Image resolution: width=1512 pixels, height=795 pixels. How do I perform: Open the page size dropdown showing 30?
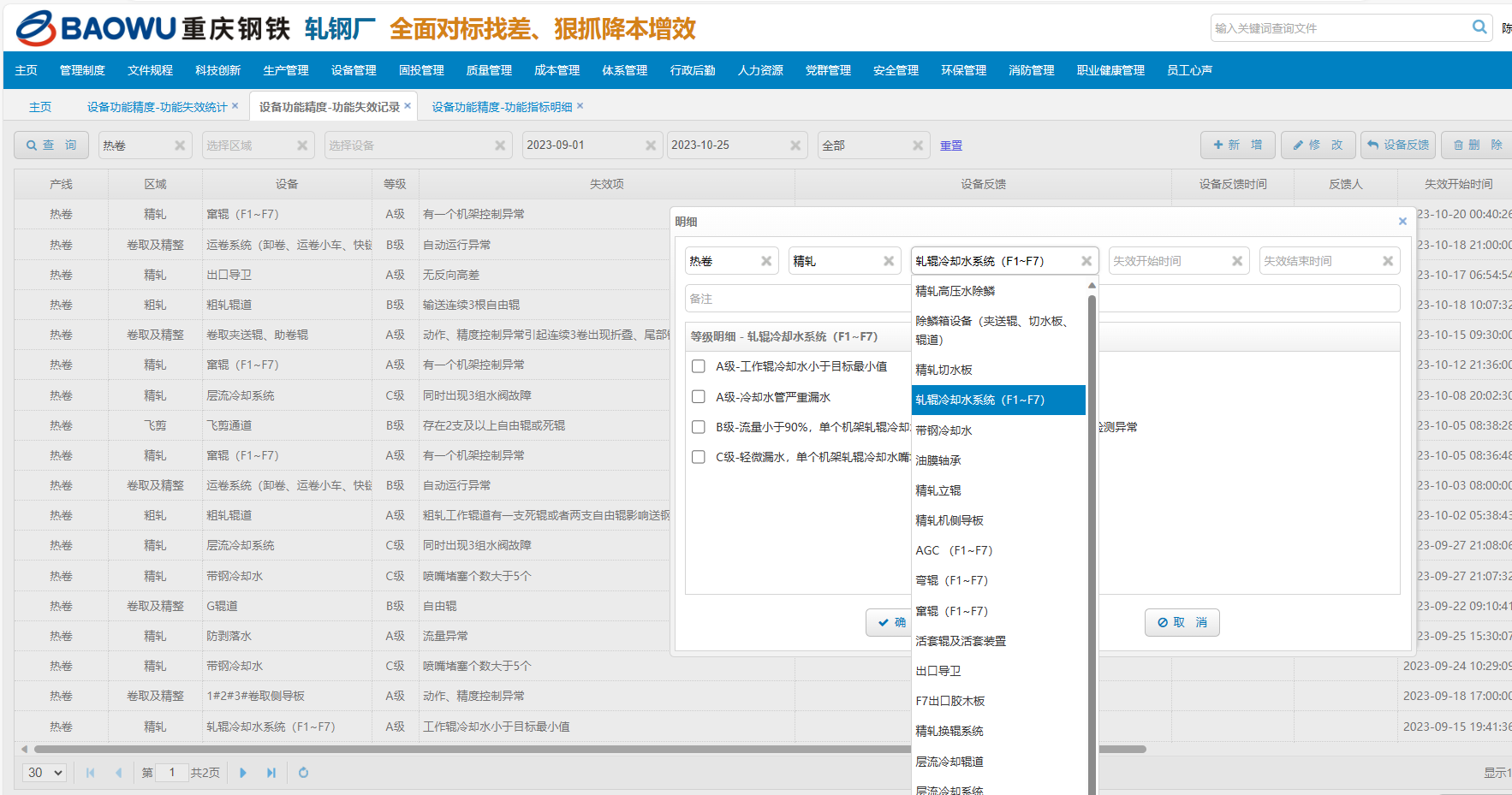[45, 773]
